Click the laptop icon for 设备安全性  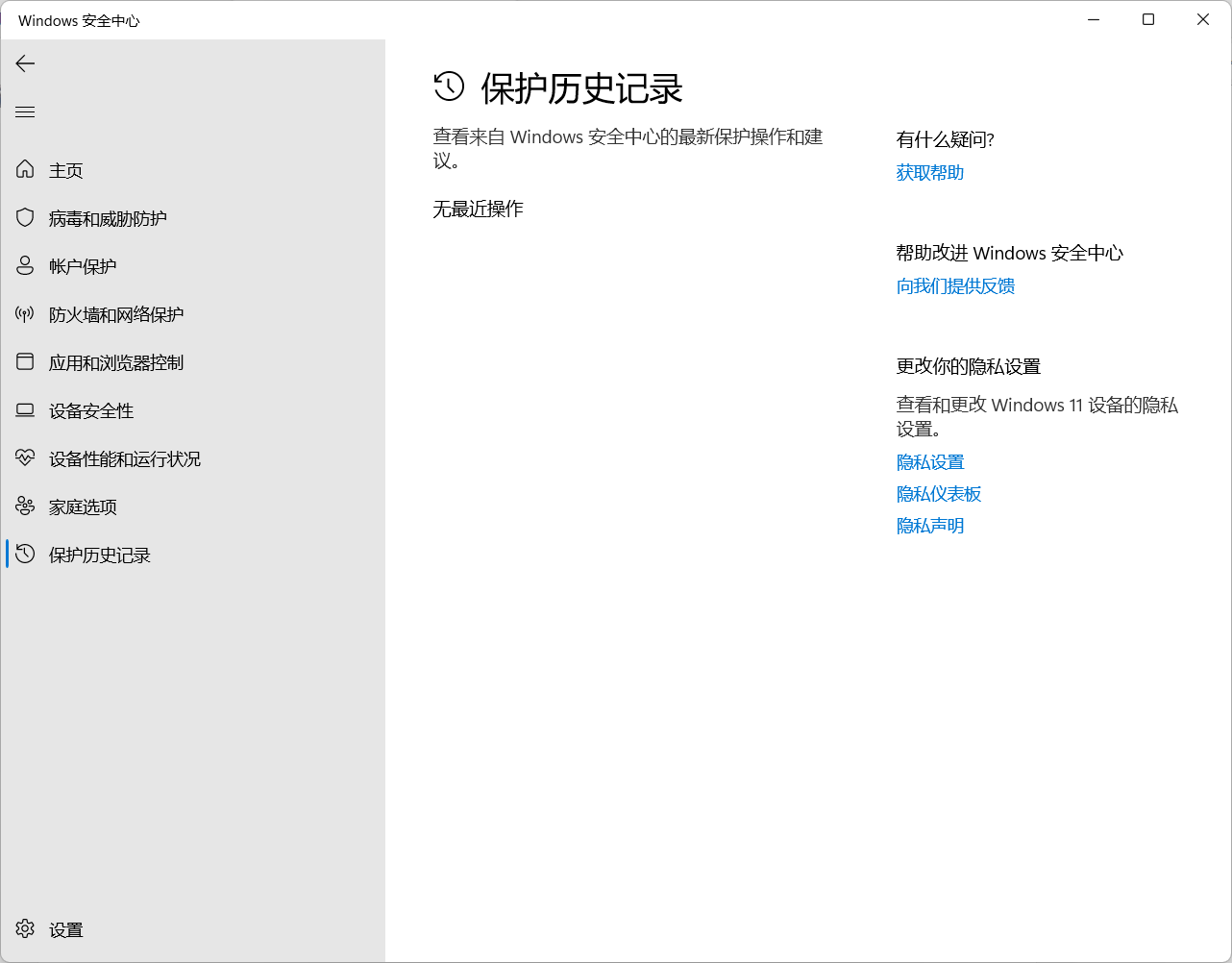(x=25, y=410)
